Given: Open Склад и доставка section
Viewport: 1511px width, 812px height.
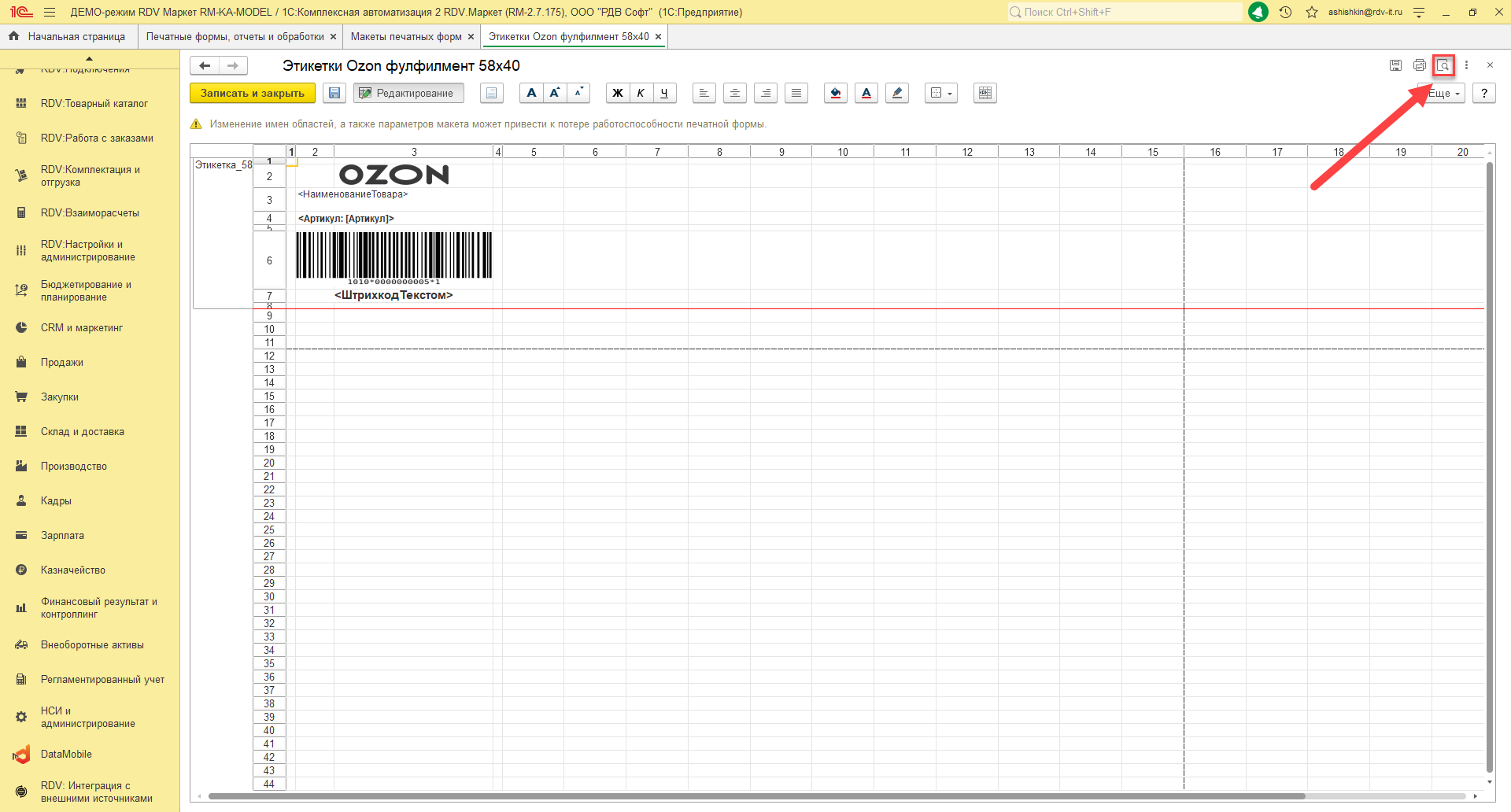Looking at the screenshot, I should coord(90,431).
